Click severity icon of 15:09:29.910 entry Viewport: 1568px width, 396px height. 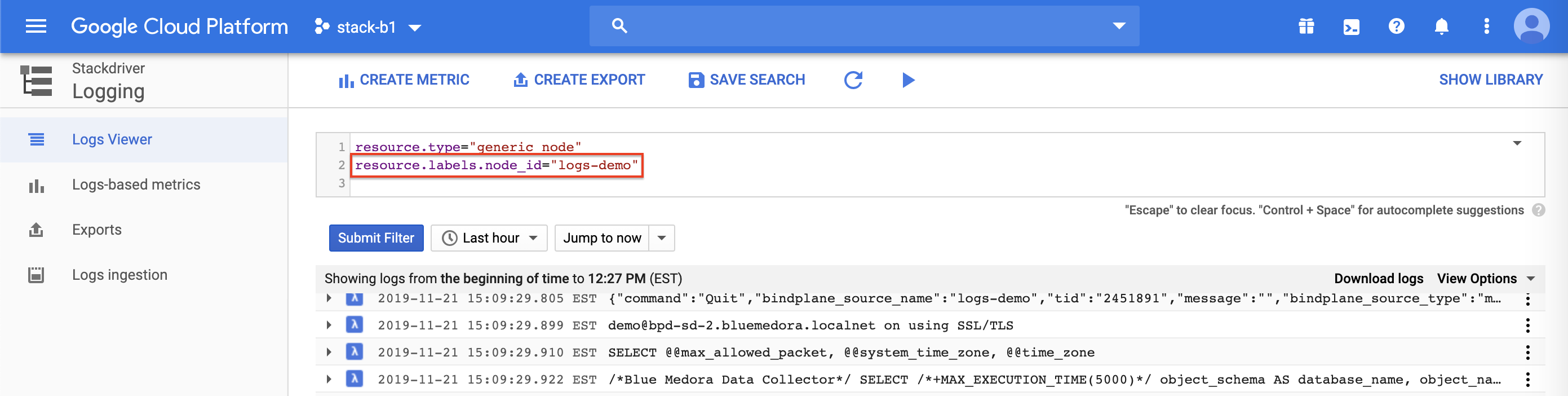(355, 351)
